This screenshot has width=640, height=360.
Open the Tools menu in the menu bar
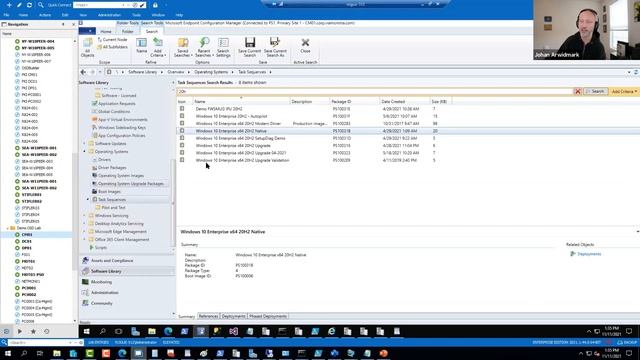click(x=136, y=15)
